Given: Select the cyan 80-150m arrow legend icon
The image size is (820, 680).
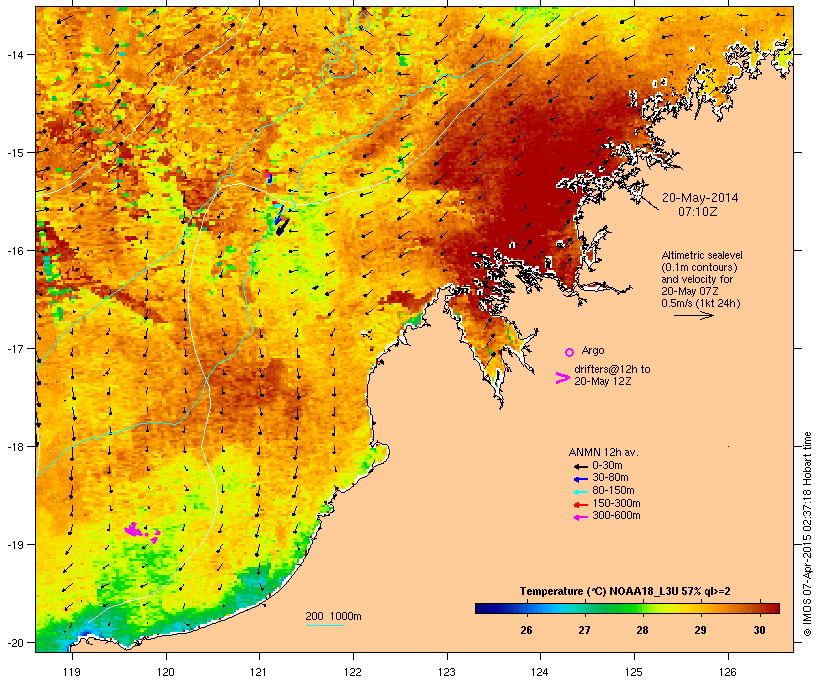Looking at the screenshot, I should (580, 492).
